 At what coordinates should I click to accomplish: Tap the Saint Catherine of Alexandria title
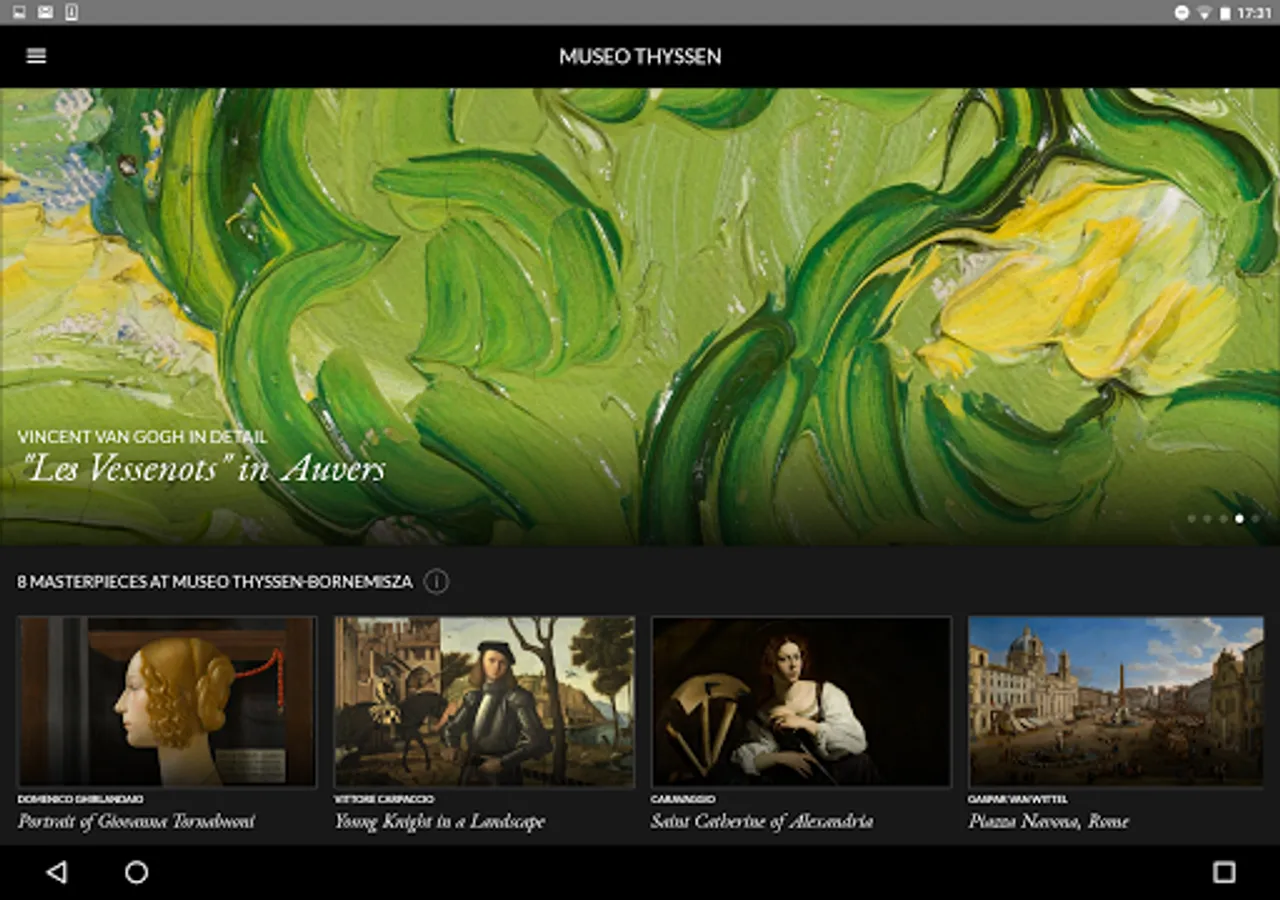click(762, 821)
